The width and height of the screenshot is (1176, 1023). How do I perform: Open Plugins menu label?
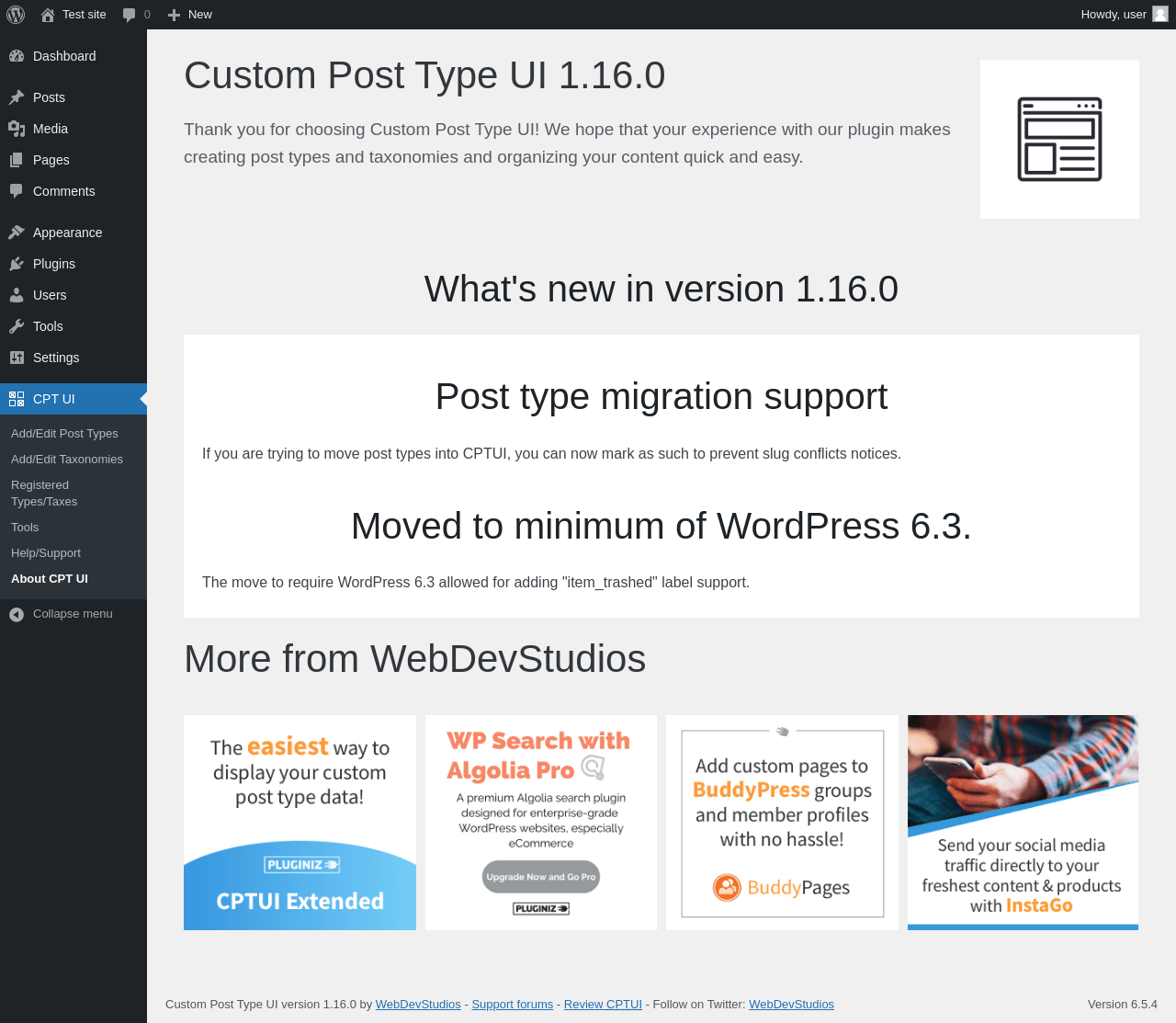pyautogui.click(x=54, y=264)
